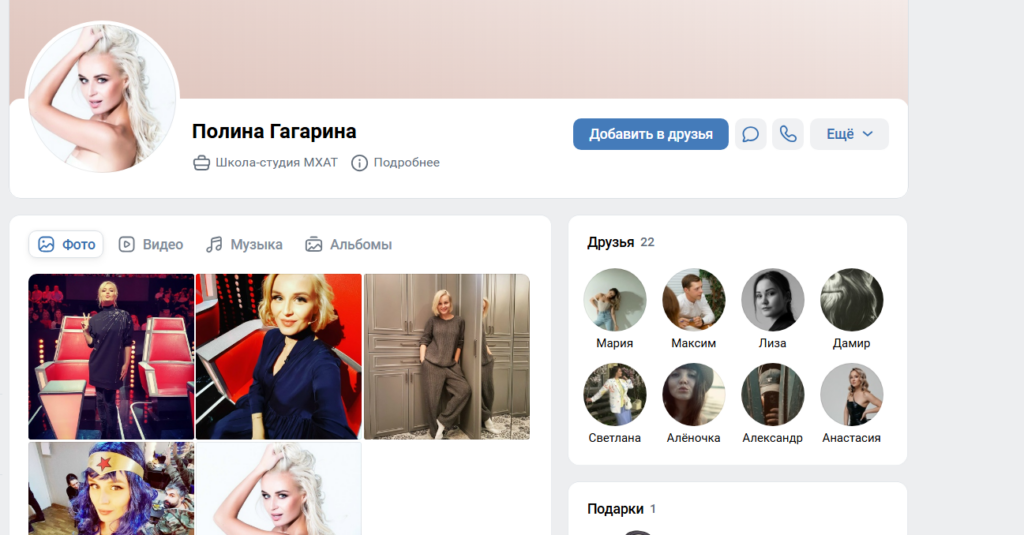Open the blonde portrait photo in bottom row
The height and width of the screenshot is (535, 1024).
point(279,489)
